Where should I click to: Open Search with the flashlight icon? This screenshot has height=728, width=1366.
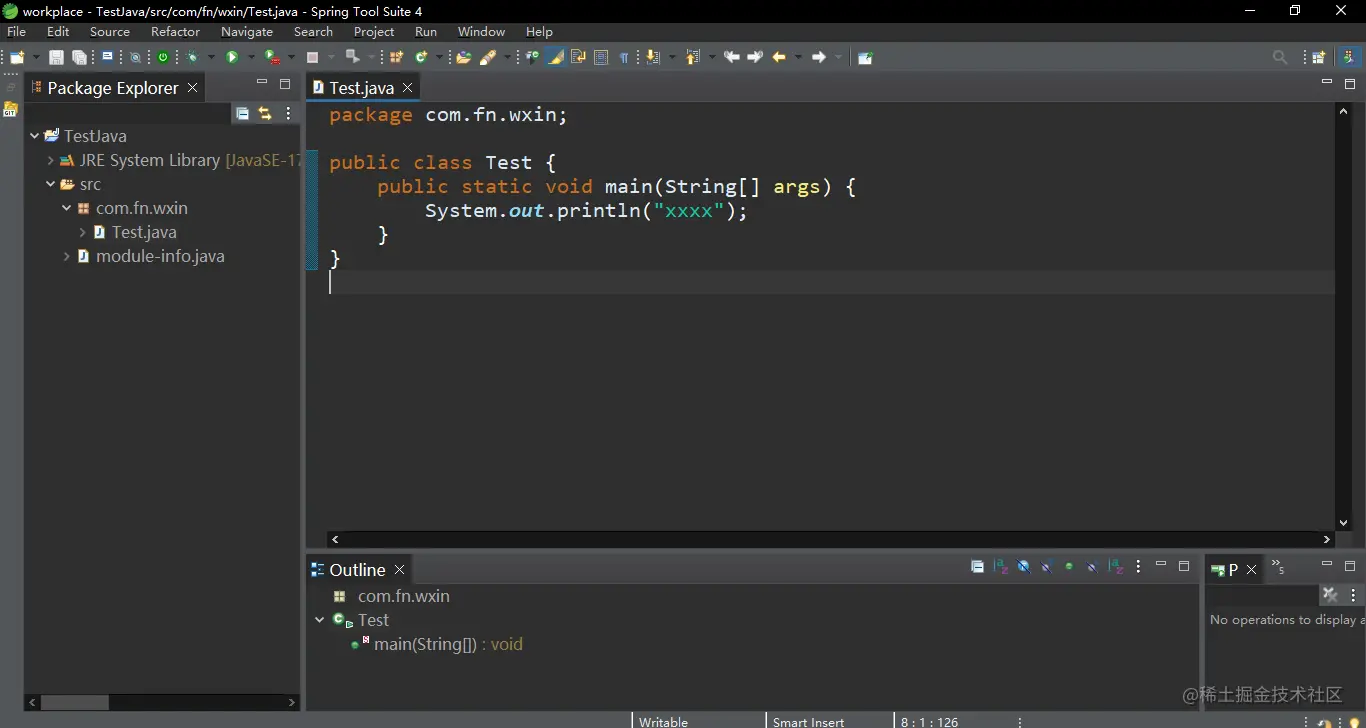tap(488, 58)
